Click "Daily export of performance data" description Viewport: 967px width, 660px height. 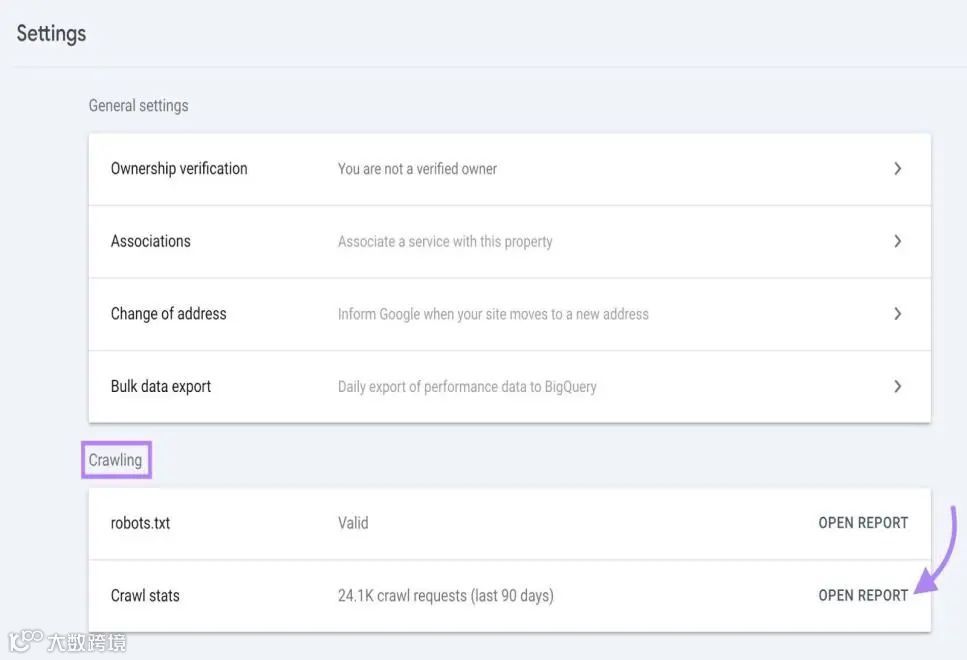pos(467,386)
